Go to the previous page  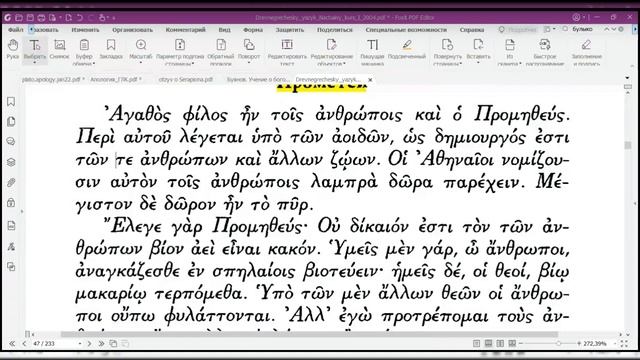(24, 344)
